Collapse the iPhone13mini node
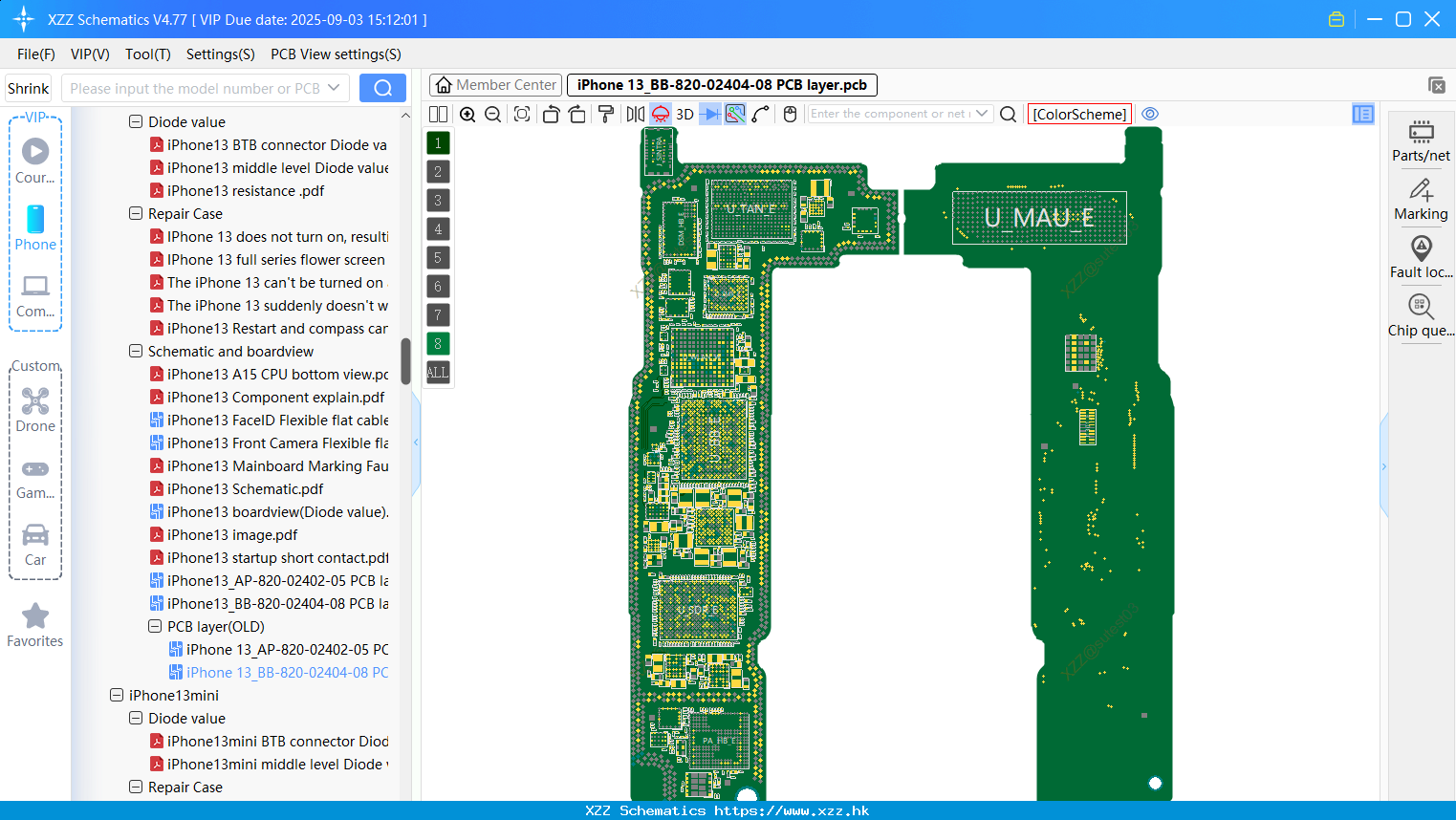This screenshot has width=1456, height=820. click(x=117, y=696)
